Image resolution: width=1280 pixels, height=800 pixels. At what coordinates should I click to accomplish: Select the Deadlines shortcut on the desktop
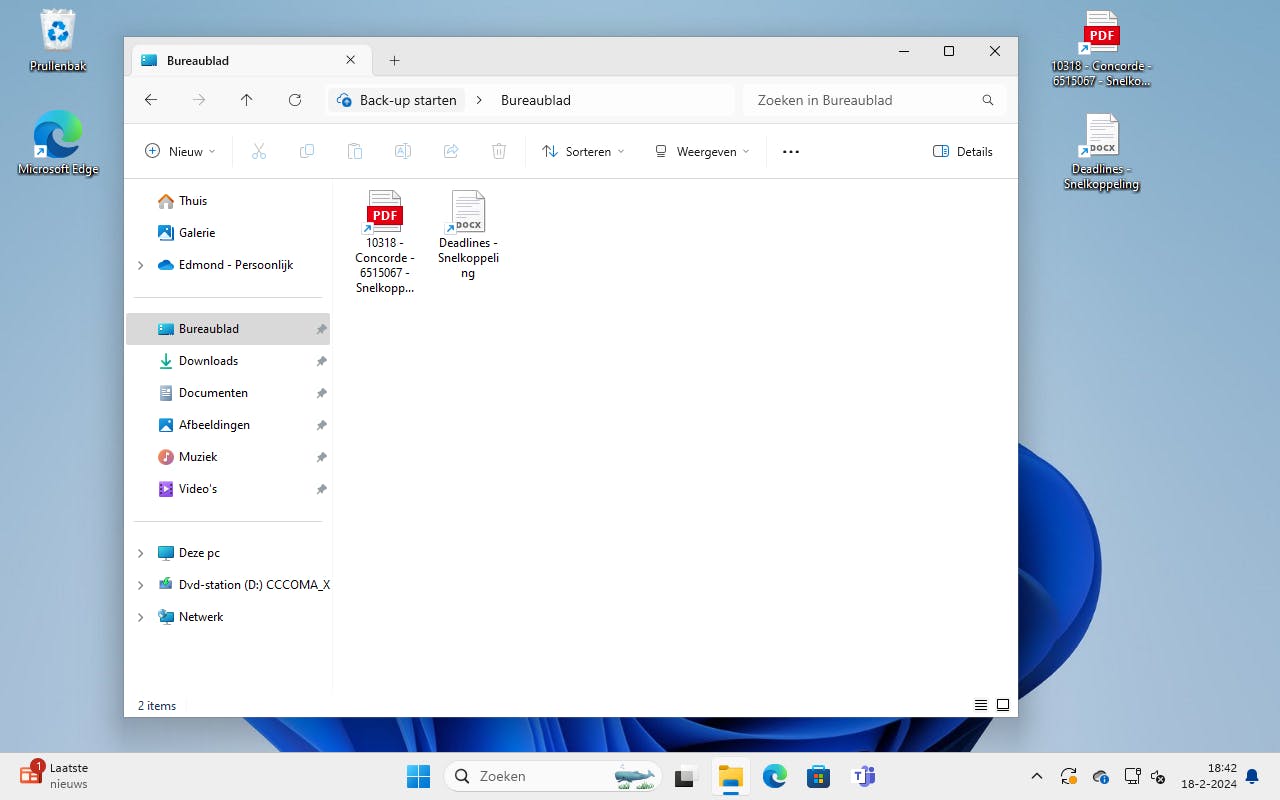click(1101, 152)
